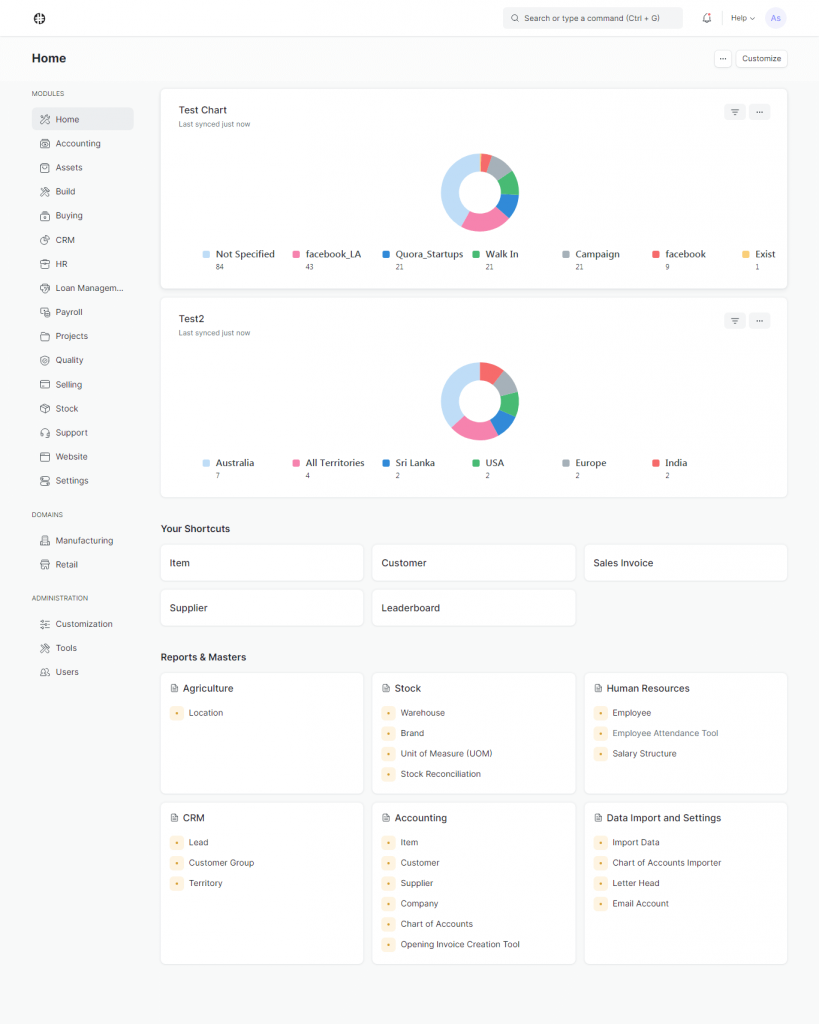819x1024 pixels.
Task: Click the search command bar
Action: [x=592, y=17]
